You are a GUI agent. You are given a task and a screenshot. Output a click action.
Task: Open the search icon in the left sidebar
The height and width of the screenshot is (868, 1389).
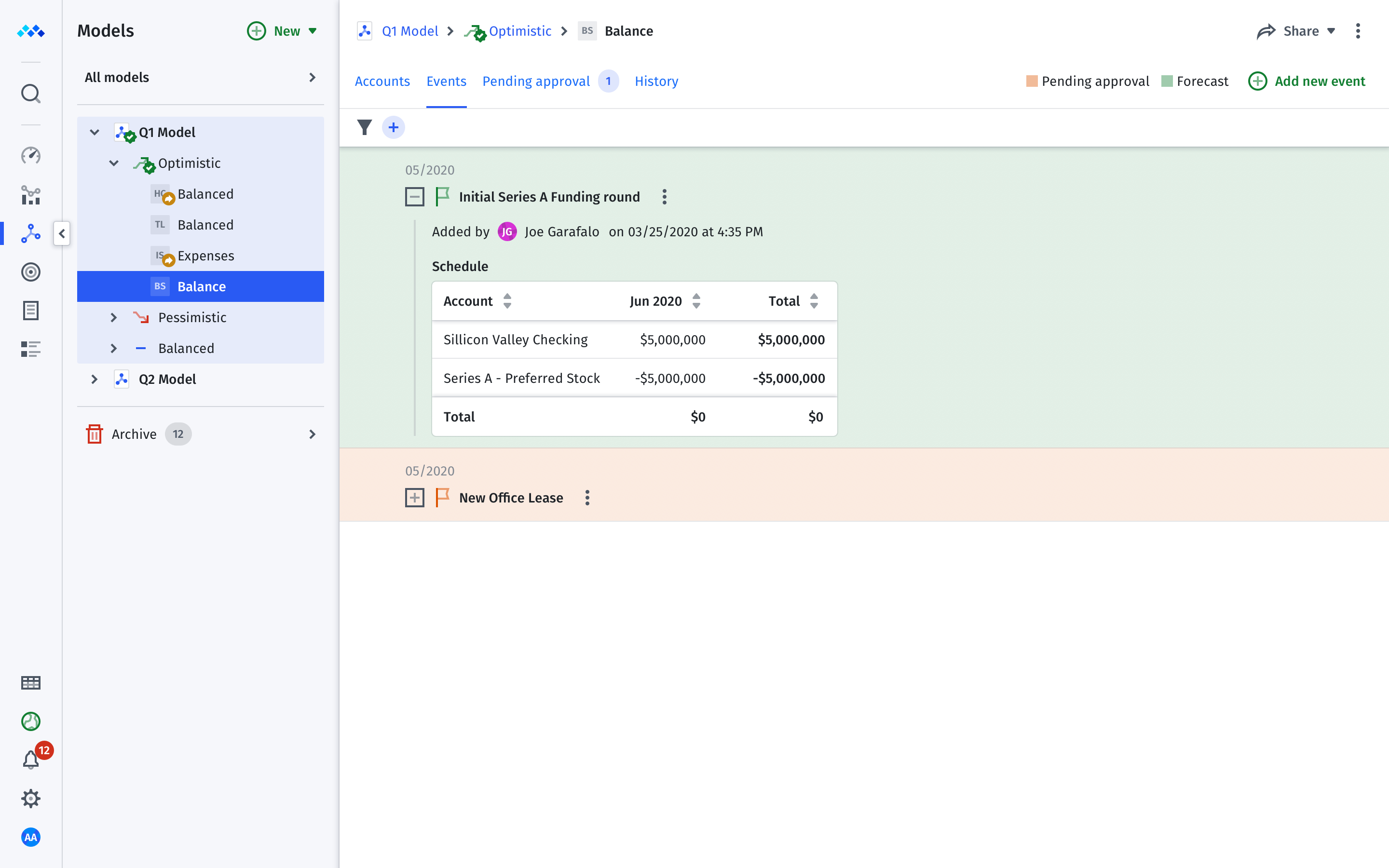pos(30,94)
